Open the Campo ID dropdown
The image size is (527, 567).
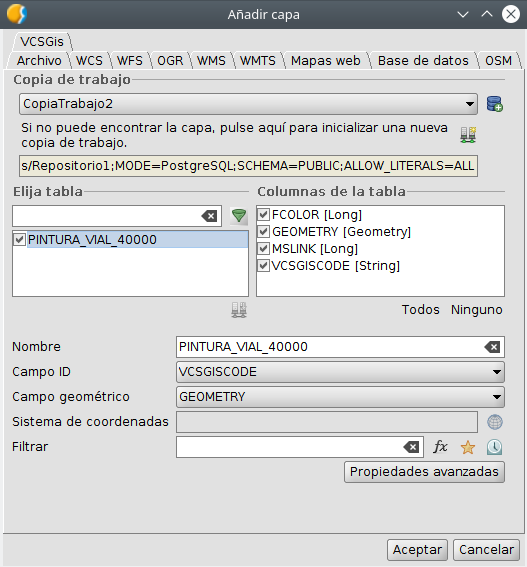[x=340, y=372]
